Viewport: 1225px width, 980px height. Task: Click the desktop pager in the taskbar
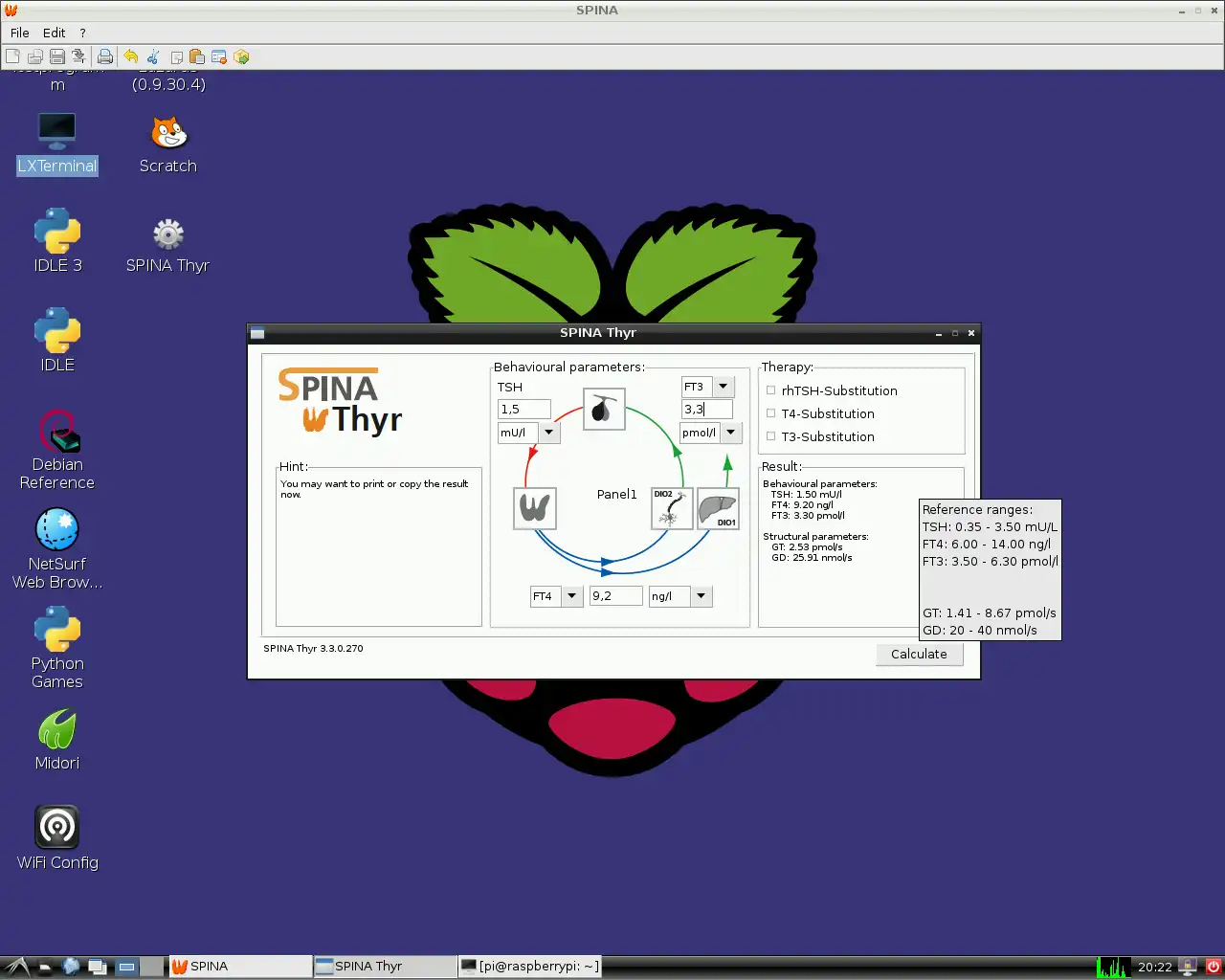point(139,967)
